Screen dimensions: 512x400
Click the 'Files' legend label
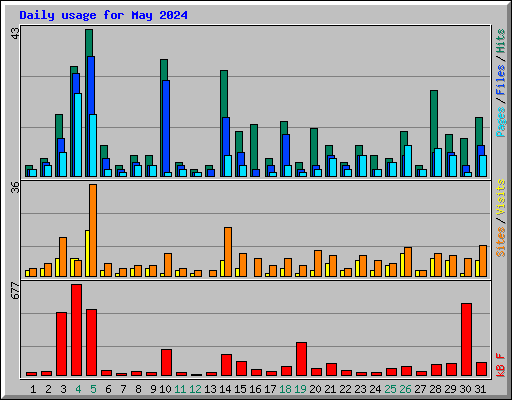click(x=500, y=80)
